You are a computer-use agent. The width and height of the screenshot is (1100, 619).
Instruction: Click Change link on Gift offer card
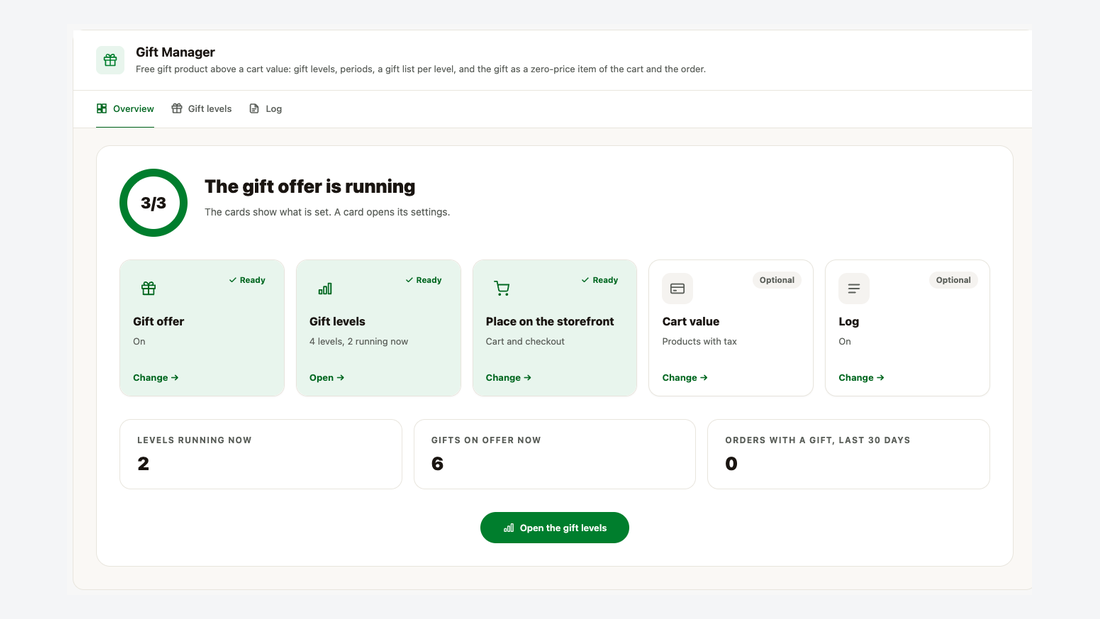[x=156, y=378]
